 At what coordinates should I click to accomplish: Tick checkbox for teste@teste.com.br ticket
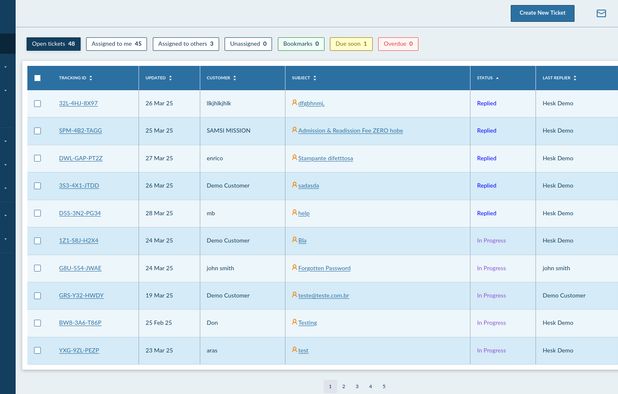pyautogui.click(x=37, y=296)
